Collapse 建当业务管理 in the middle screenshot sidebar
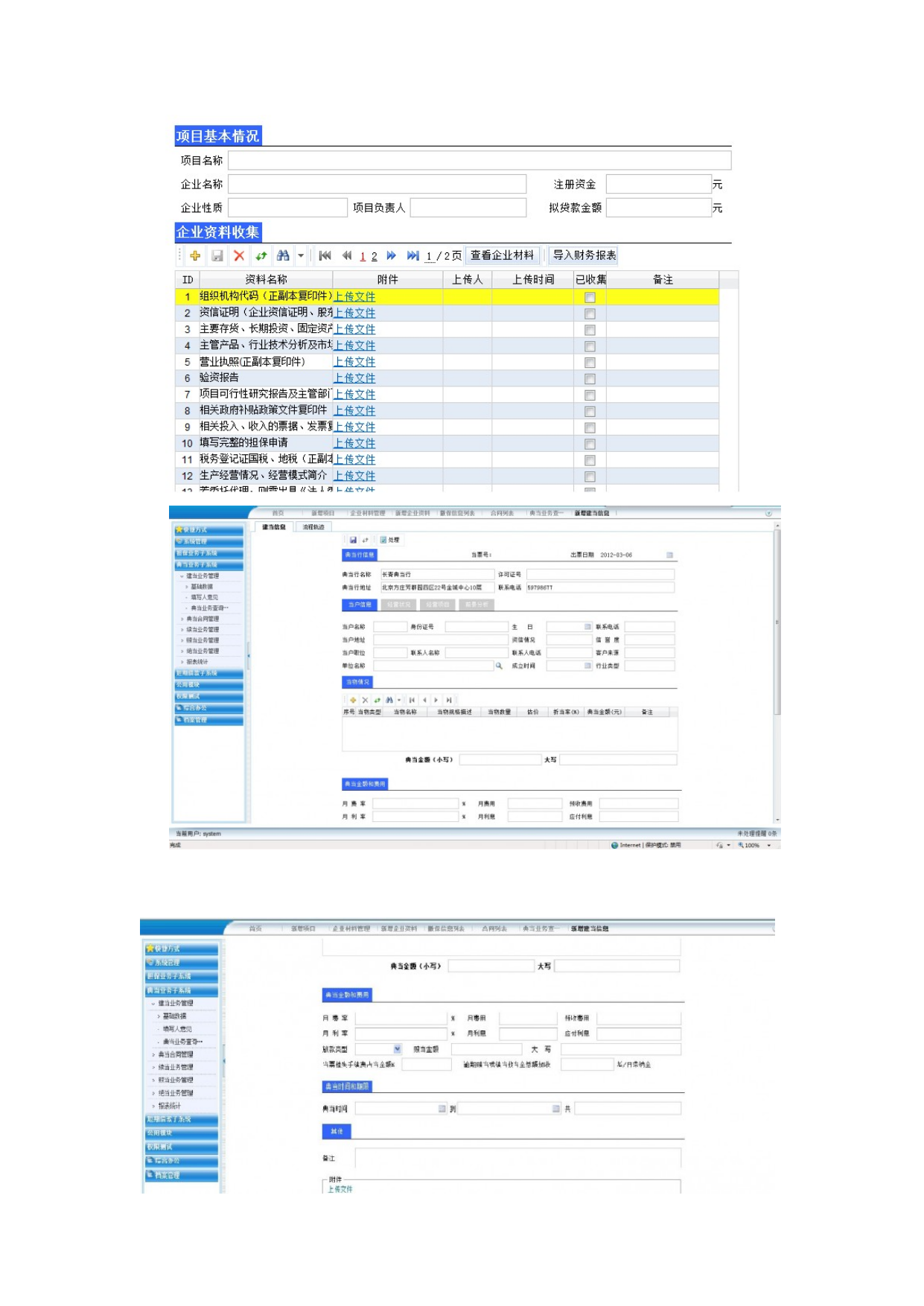924x1306 pixels. pos(182,576)
